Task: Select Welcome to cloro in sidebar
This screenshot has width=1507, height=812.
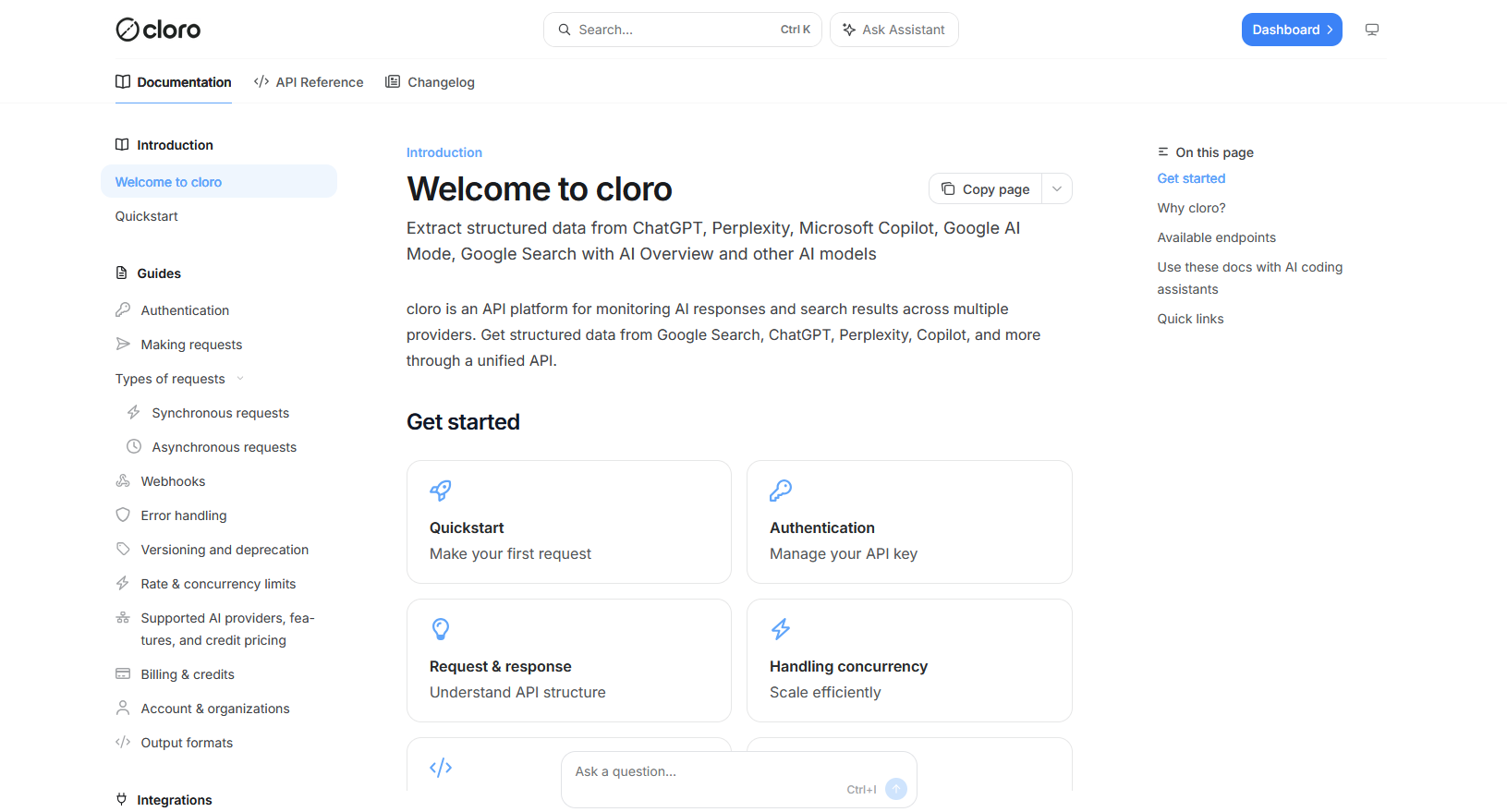Action: pos(219,182)
